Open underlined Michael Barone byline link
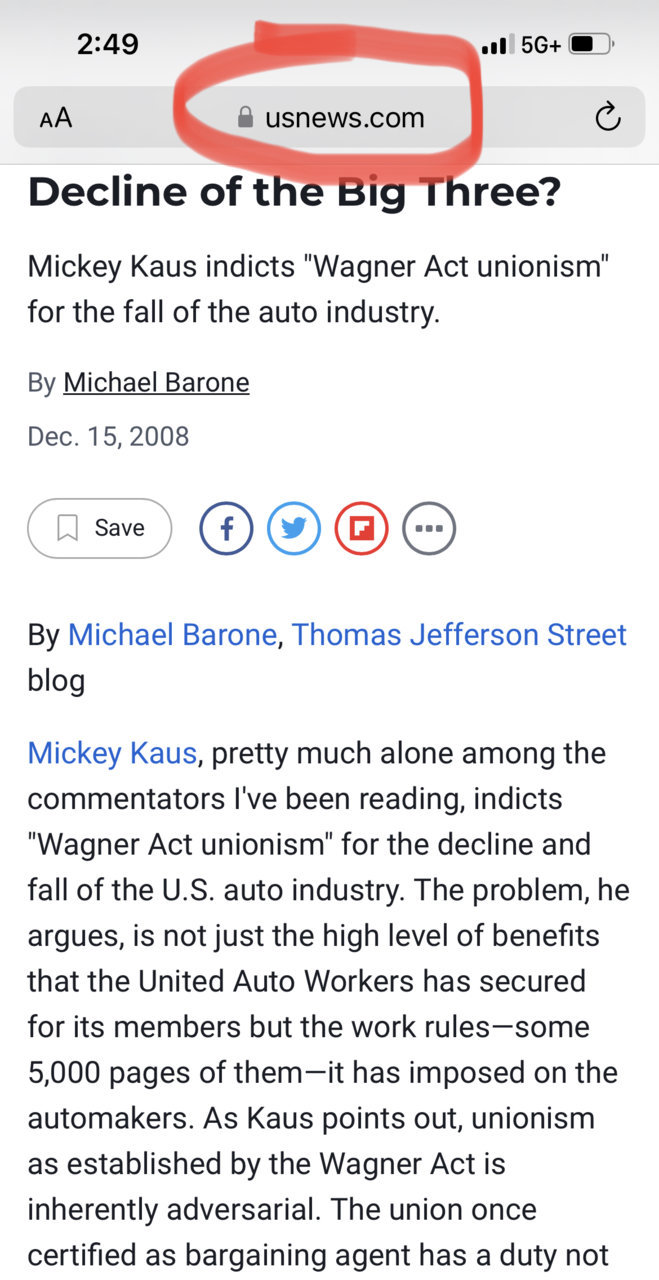This screenshot has width=659, height=1280. click(x=156, y=382)
